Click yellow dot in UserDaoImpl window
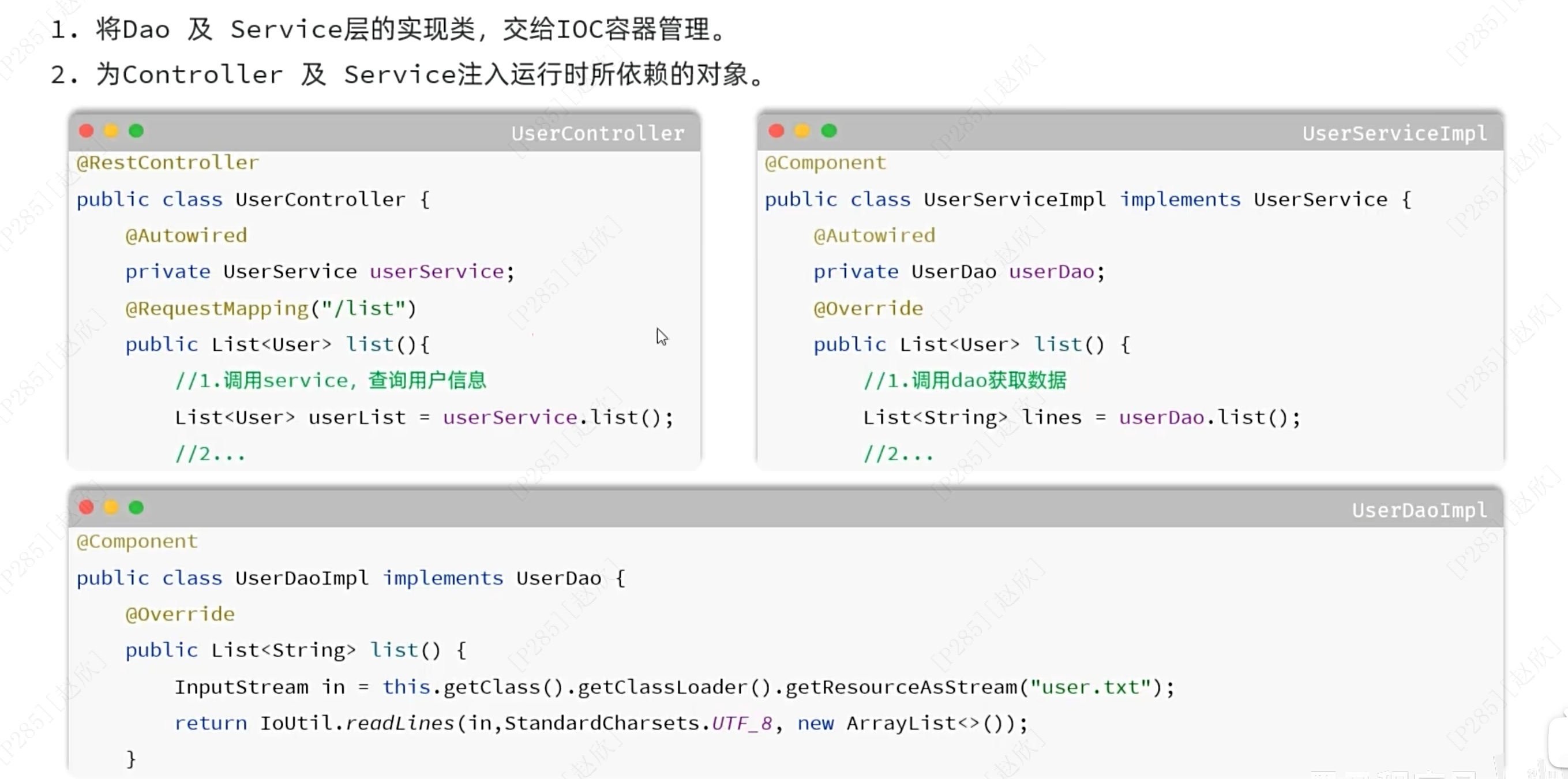1568x779 pixels. coord(111,507)
